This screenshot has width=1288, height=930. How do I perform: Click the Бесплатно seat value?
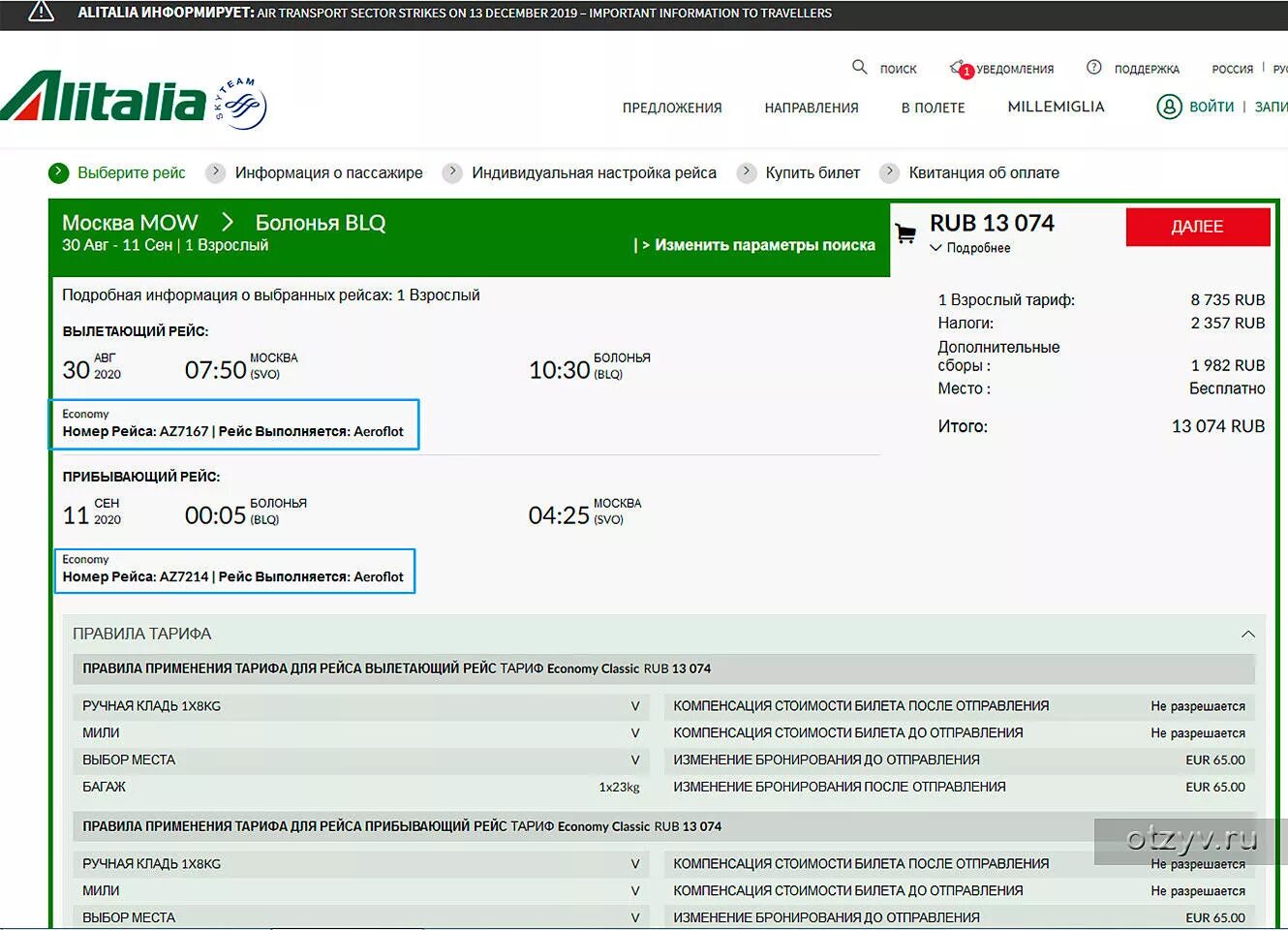click(1227, 388)
